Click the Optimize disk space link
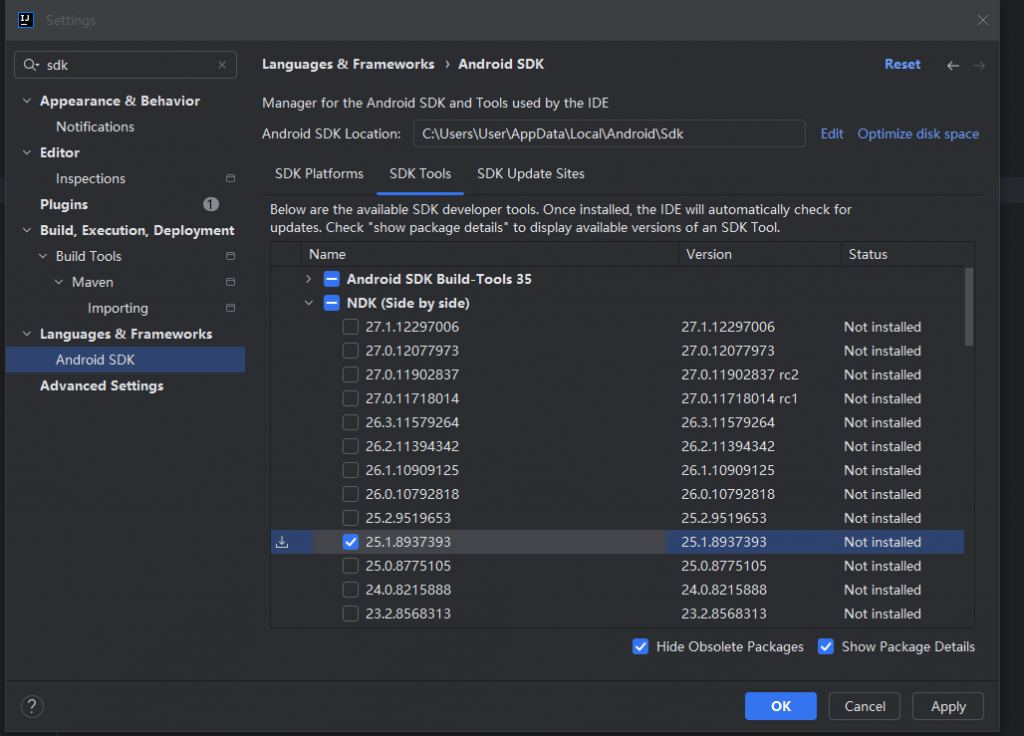 (918, 134)
